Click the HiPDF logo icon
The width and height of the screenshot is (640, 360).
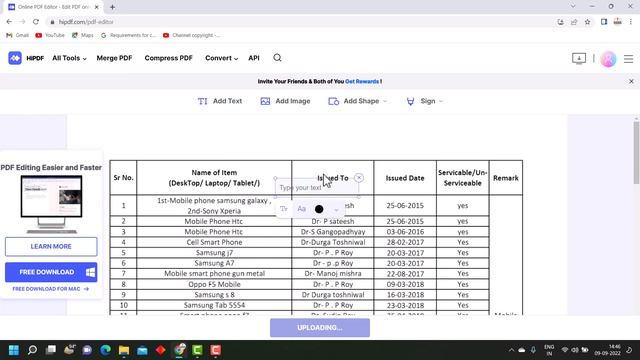pyautogui.click(x=15, y=58)
